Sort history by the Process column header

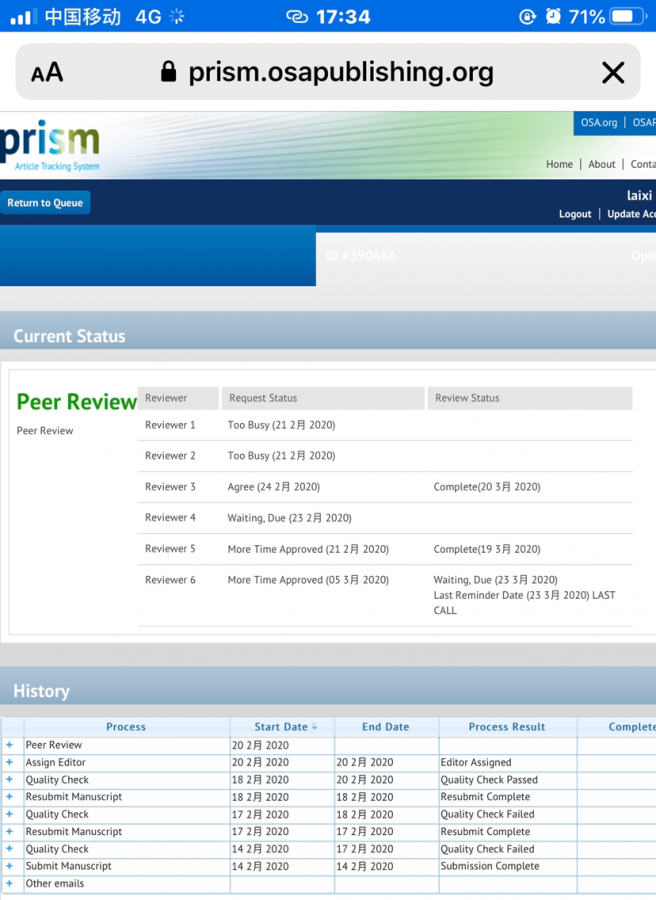(126, 727)
